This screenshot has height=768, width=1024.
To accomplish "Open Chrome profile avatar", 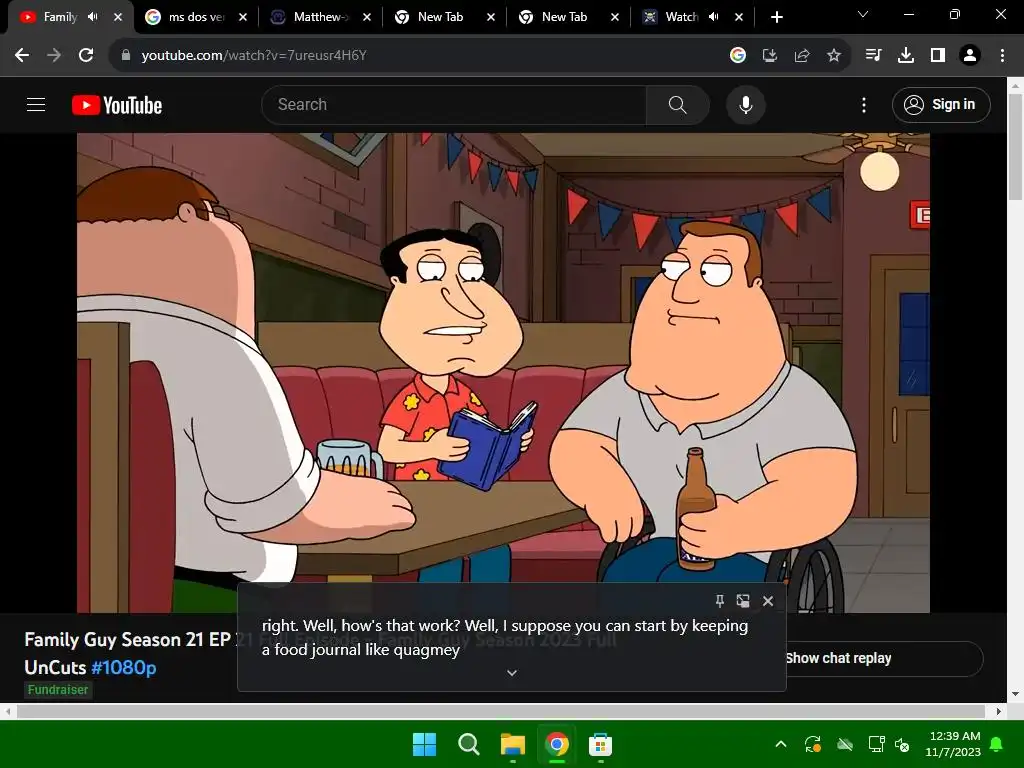I will coord(970,56).
